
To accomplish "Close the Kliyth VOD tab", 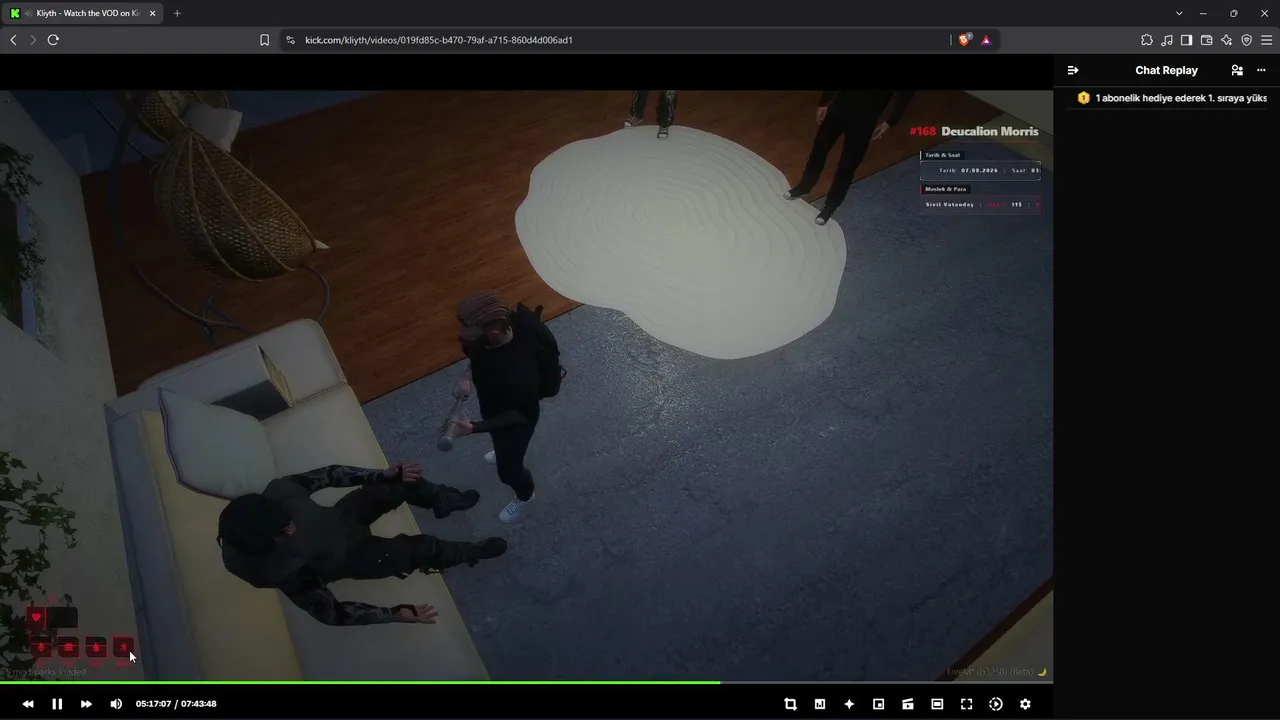I will 152,13.
